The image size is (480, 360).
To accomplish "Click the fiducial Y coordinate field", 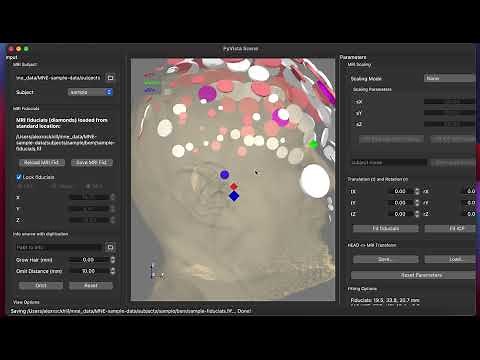I will (x=89, y=209).
